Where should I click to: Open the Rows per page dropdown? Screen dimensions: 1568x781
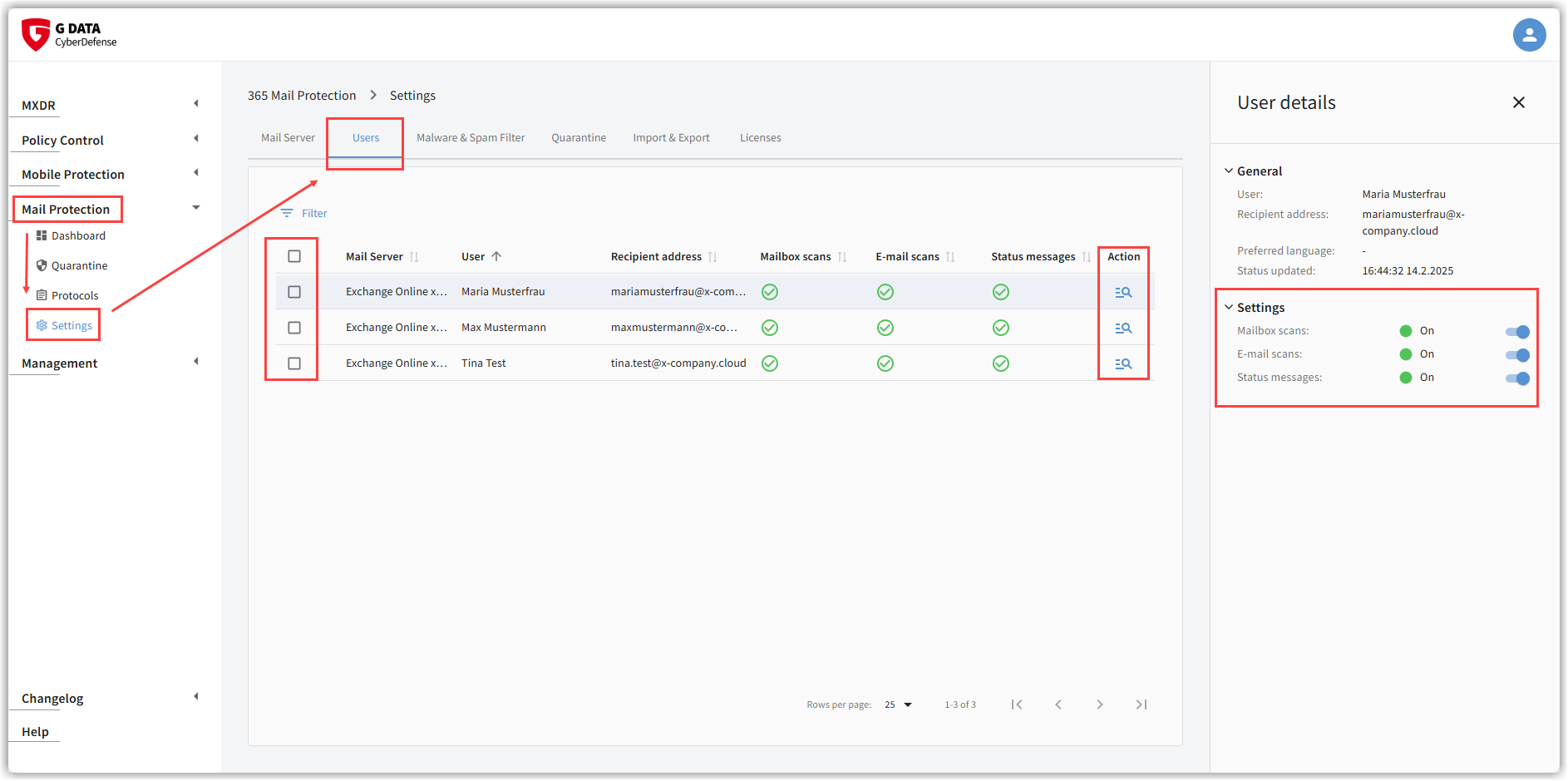899,704
